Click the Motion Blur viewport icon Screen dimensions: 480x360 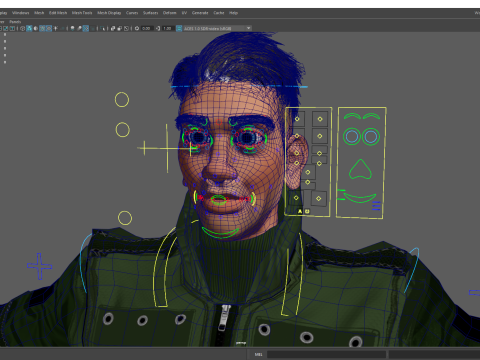click(x=79, y=28)
